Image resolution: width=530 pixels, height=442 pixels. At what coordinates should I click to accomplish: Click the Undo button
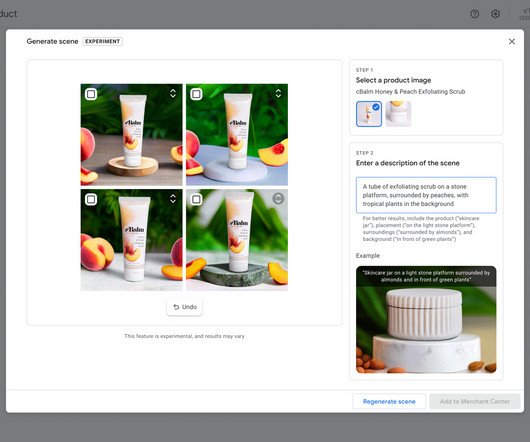coord(185,307)
